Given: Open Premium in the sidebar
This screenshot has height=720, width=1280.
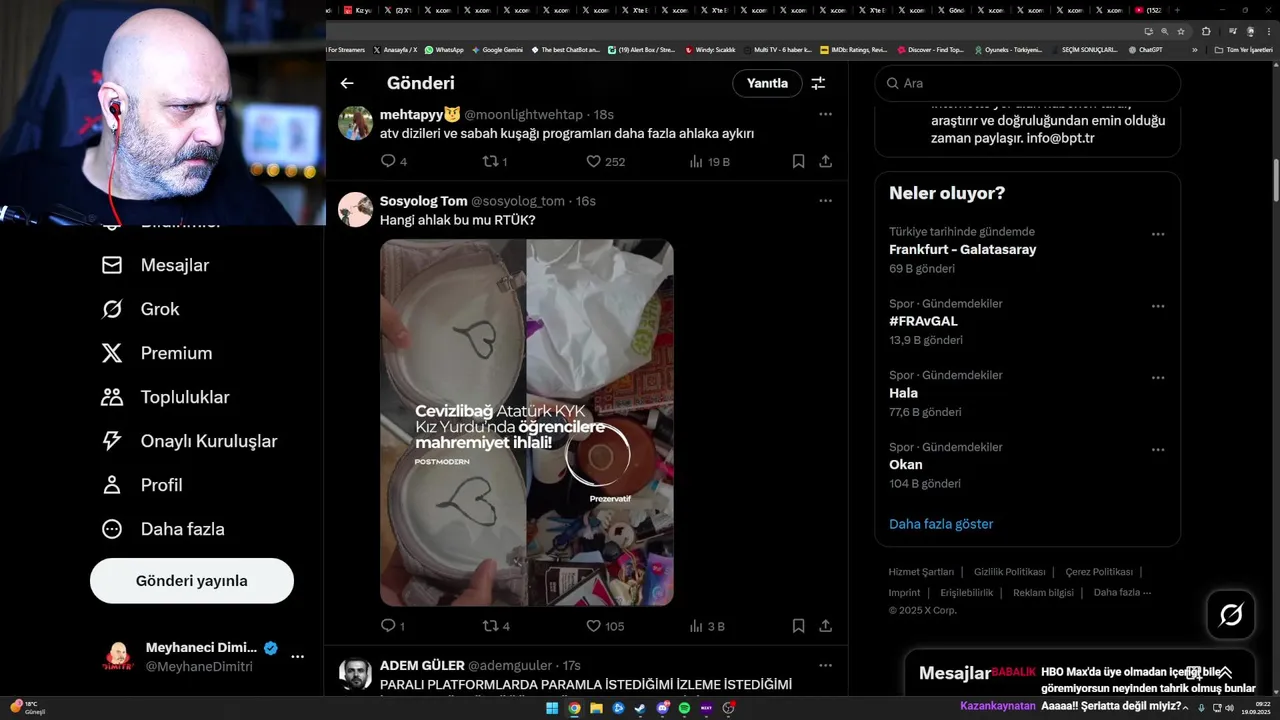Looking at the screenshot, I should coord(156,353).
